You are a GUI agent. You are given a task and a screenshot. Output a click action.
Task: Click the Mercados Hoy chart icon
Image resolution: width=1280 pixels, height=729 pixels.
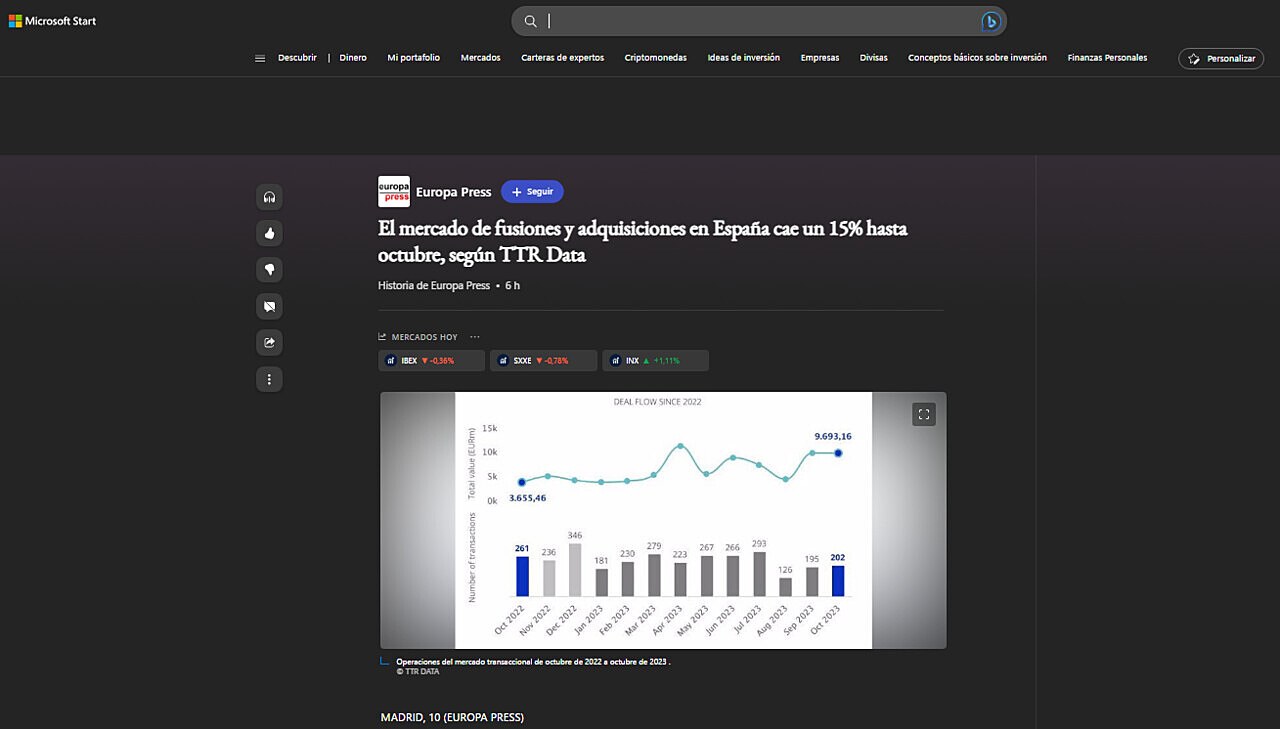pos(382,337)
